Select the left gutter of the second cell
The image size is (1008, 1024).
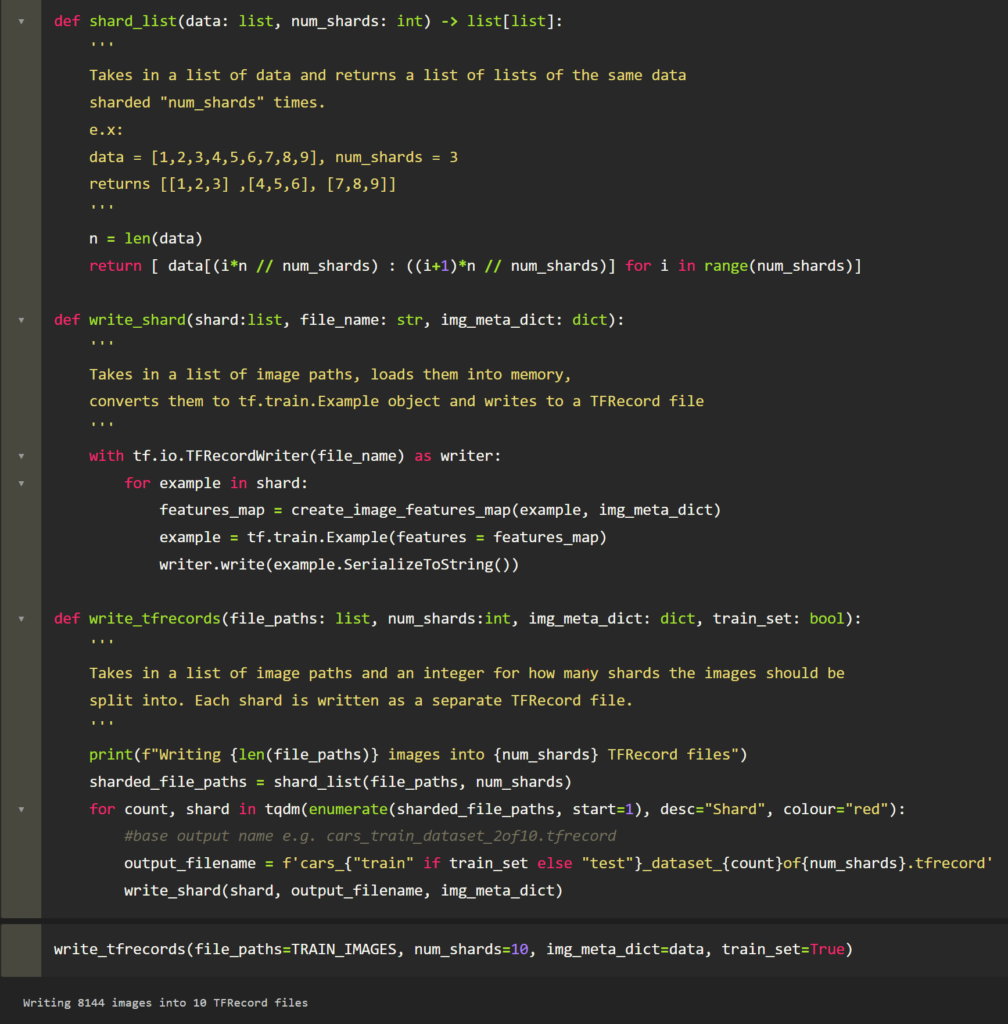(21, 949)
